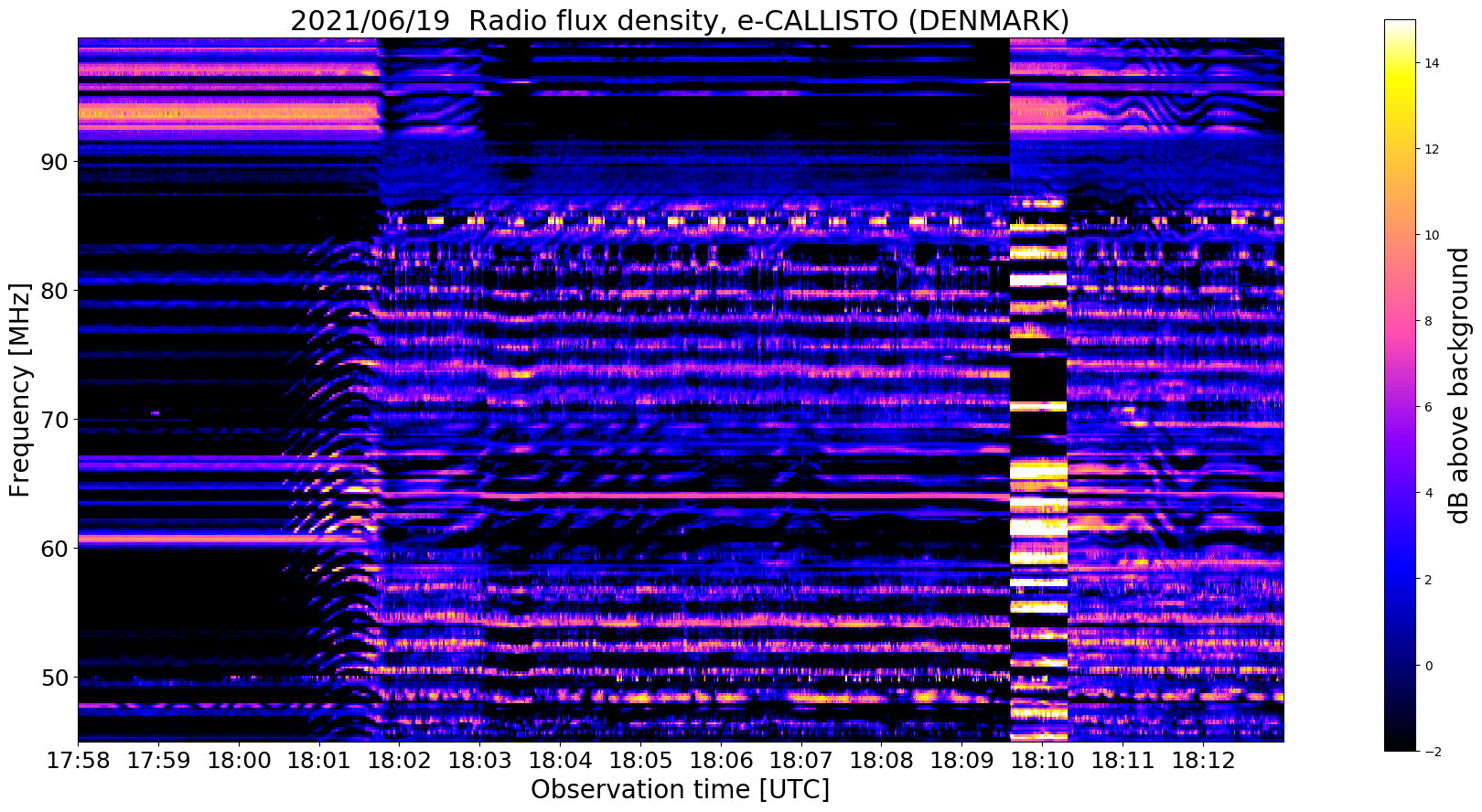This screenshot has height=812, width=1482.
Task: Click the 17:59 time tick label
Action: point(158,761)
